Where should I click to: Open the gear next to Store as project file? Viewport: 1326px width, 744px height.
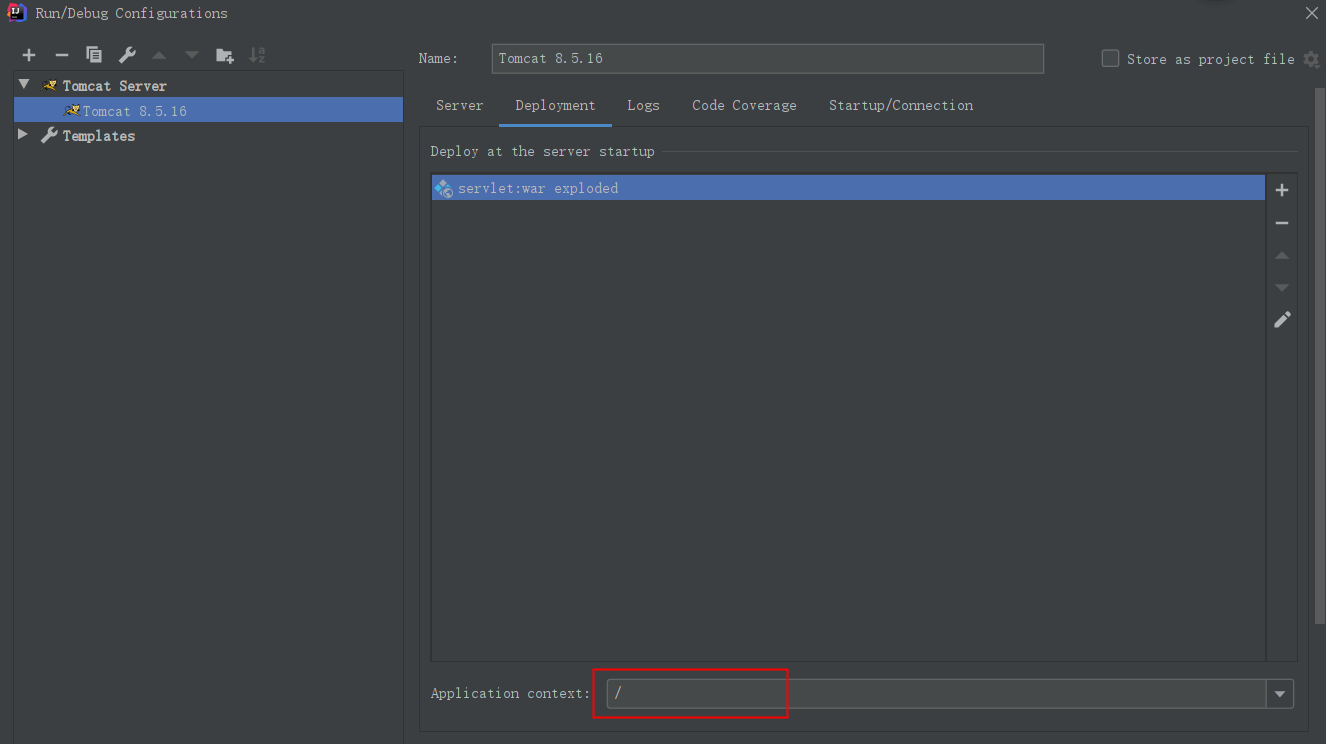[1312, 60]
